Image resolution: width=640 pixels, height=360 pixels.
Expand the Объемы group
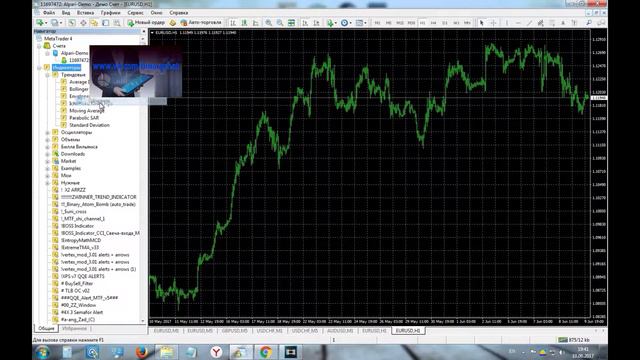pos(47,140)
